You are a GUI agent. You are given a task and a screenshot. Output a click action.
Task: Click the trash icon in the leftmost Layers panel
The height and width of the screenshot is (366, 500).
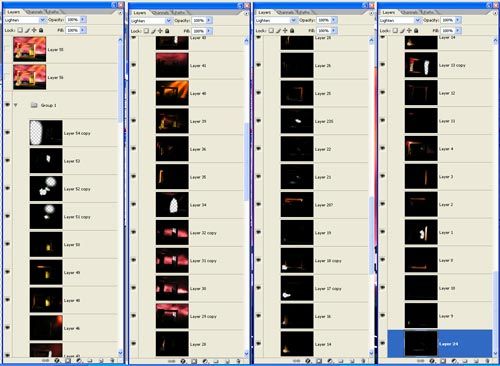tap(112, 361)
